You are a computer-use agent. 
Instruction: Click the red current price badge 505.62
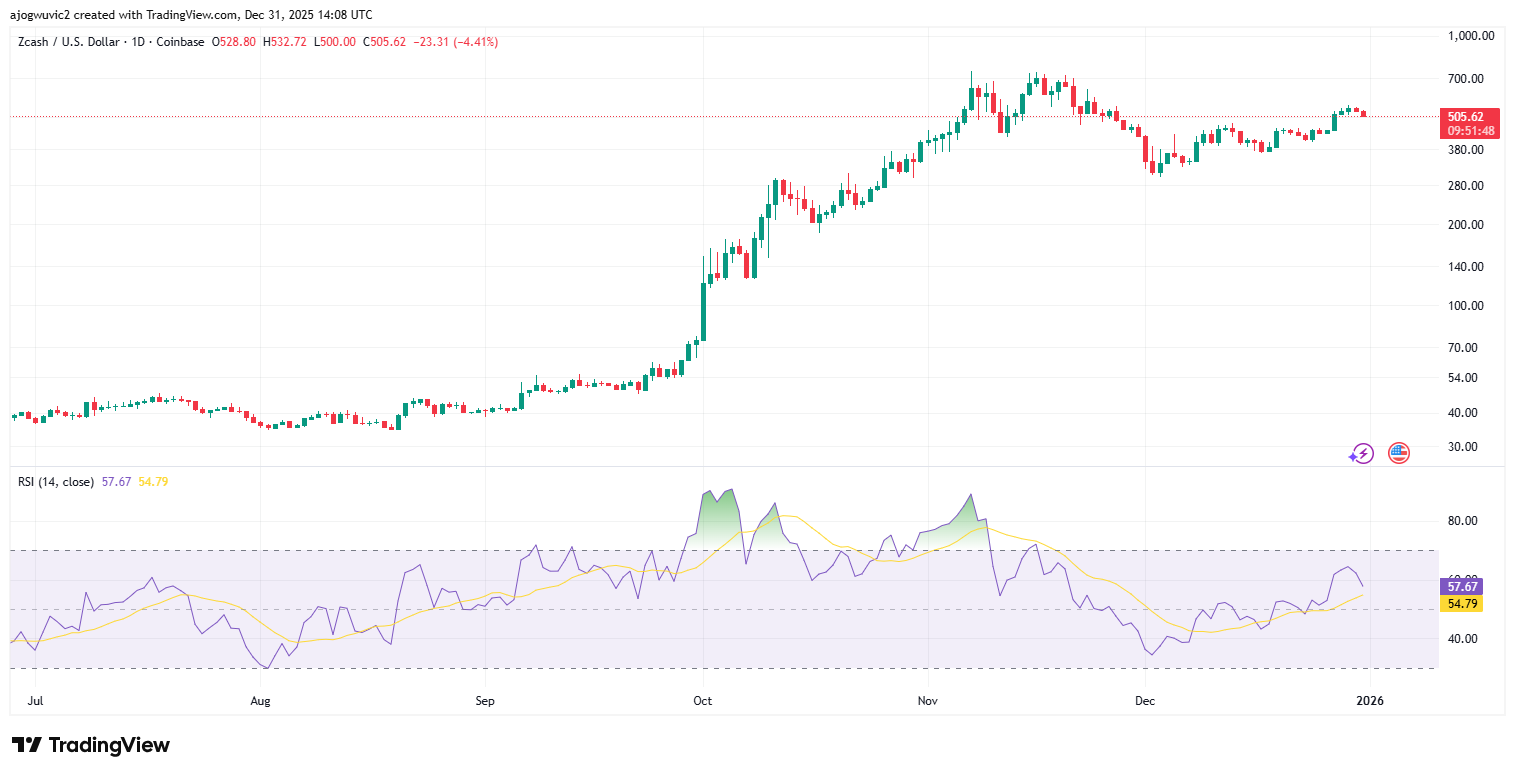1466,116
